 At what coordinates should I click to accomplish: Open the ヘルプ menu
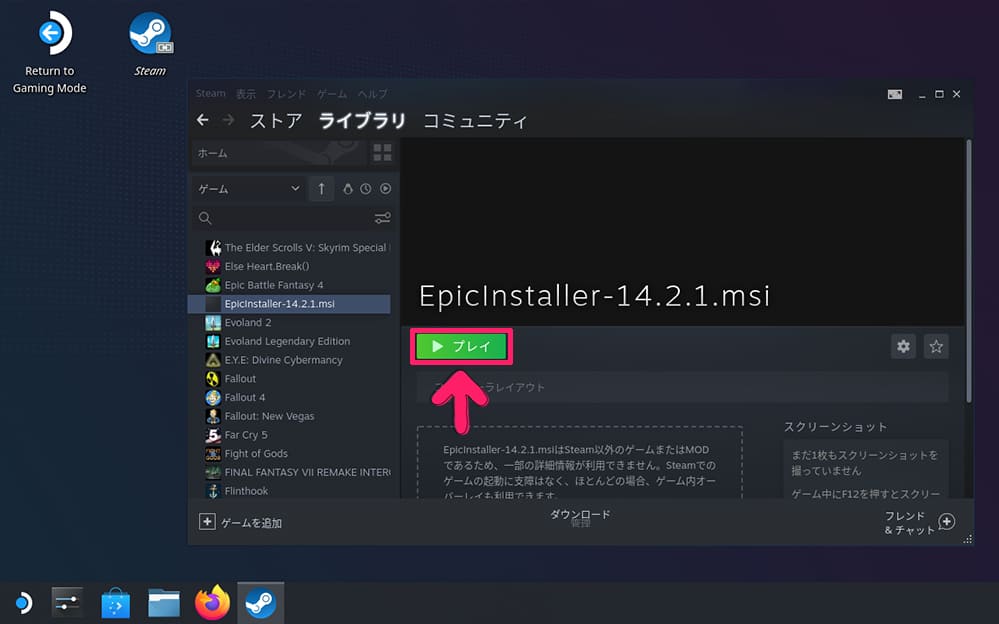tap(373, 94)
